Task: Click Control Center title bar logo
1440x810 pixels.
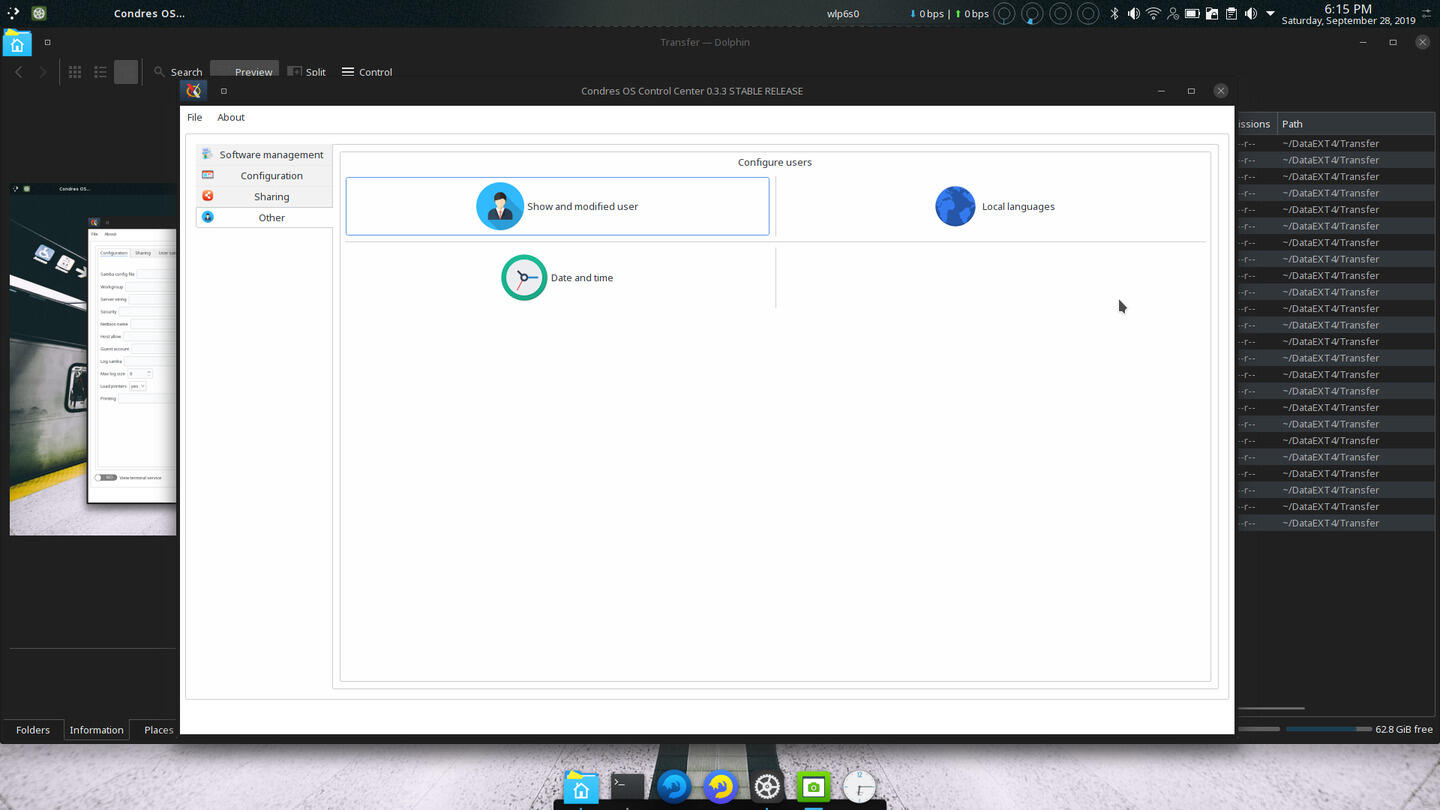Action: tap(194, 91)
